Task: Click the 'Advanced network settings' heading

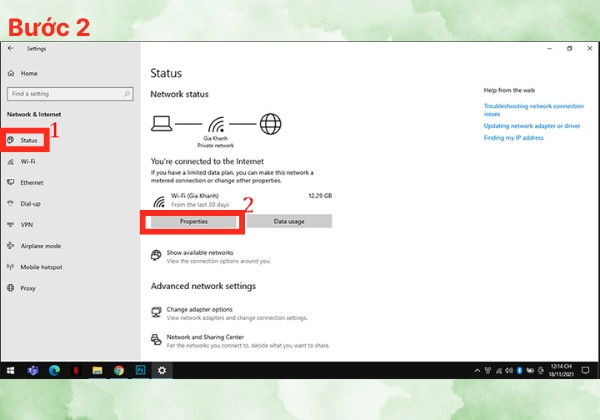Action: 203,286
